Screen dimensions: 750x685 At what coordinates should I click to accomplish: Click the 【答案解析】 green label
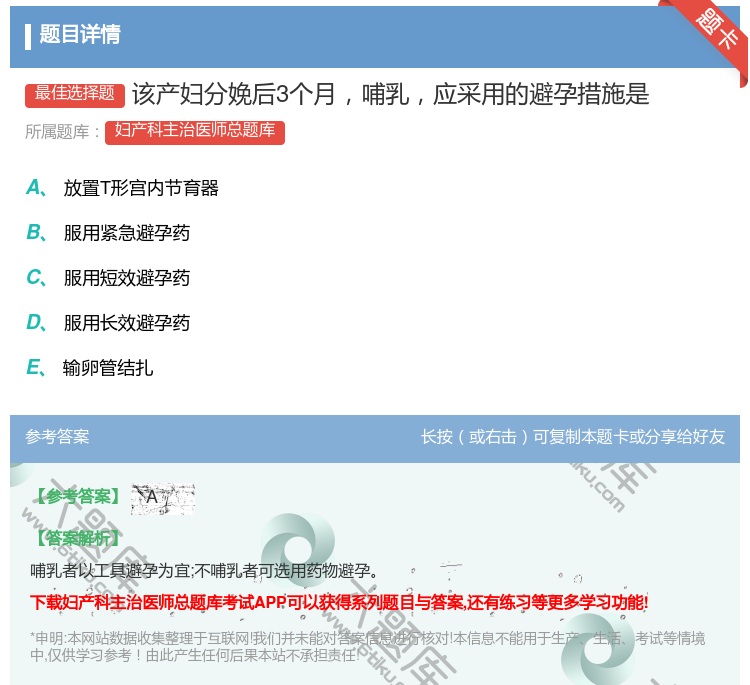coord(78,539)
